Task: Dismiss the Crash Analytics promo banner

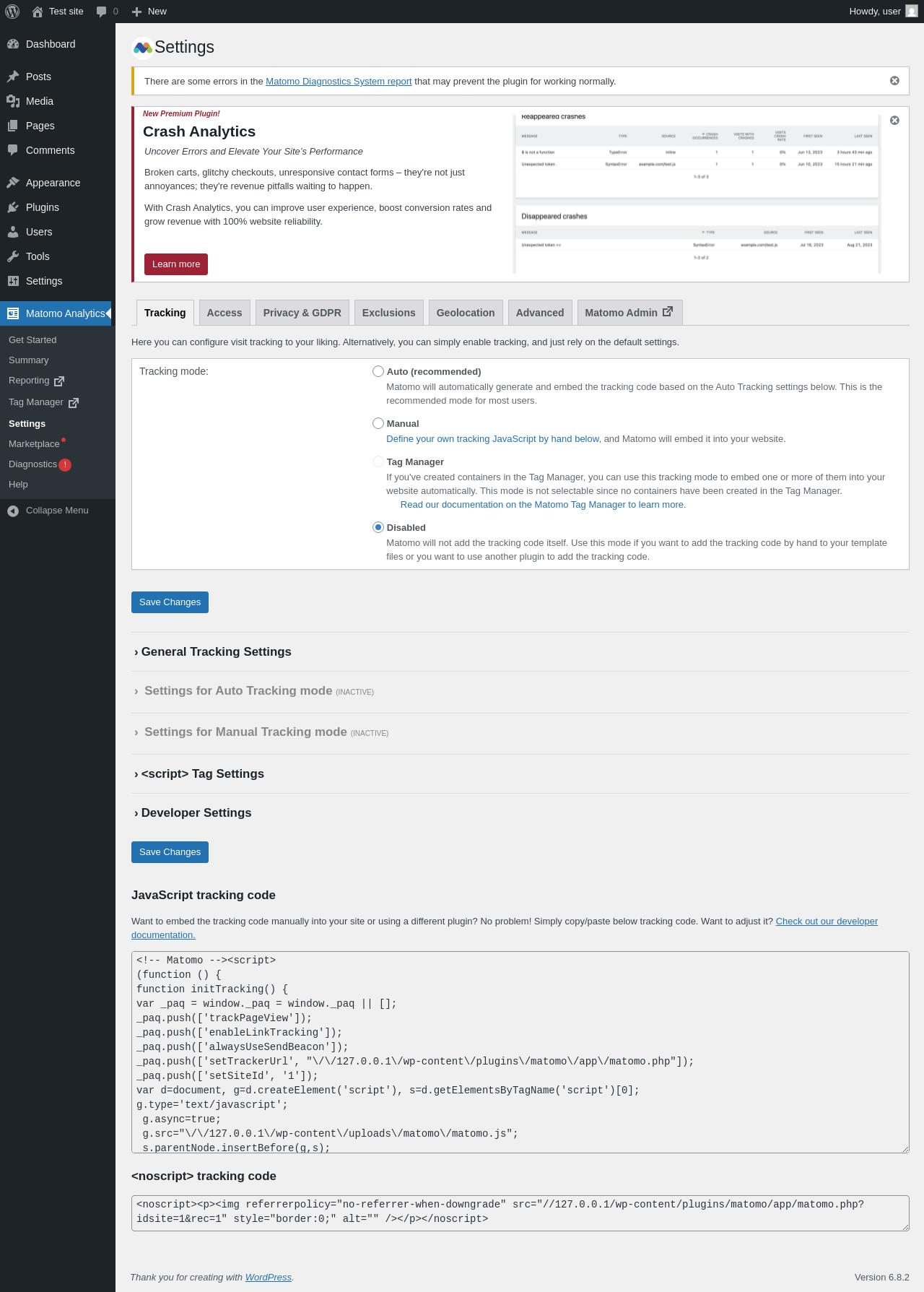Action: [x=894, y=121]
